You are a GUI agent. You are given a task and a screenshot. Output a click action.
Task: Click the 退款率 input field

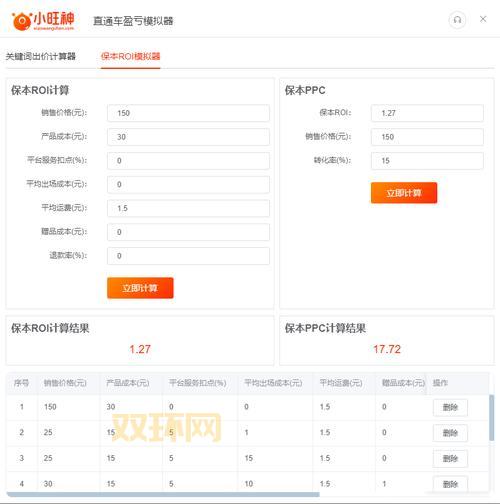pyautogui.click(x=188, y=256)
